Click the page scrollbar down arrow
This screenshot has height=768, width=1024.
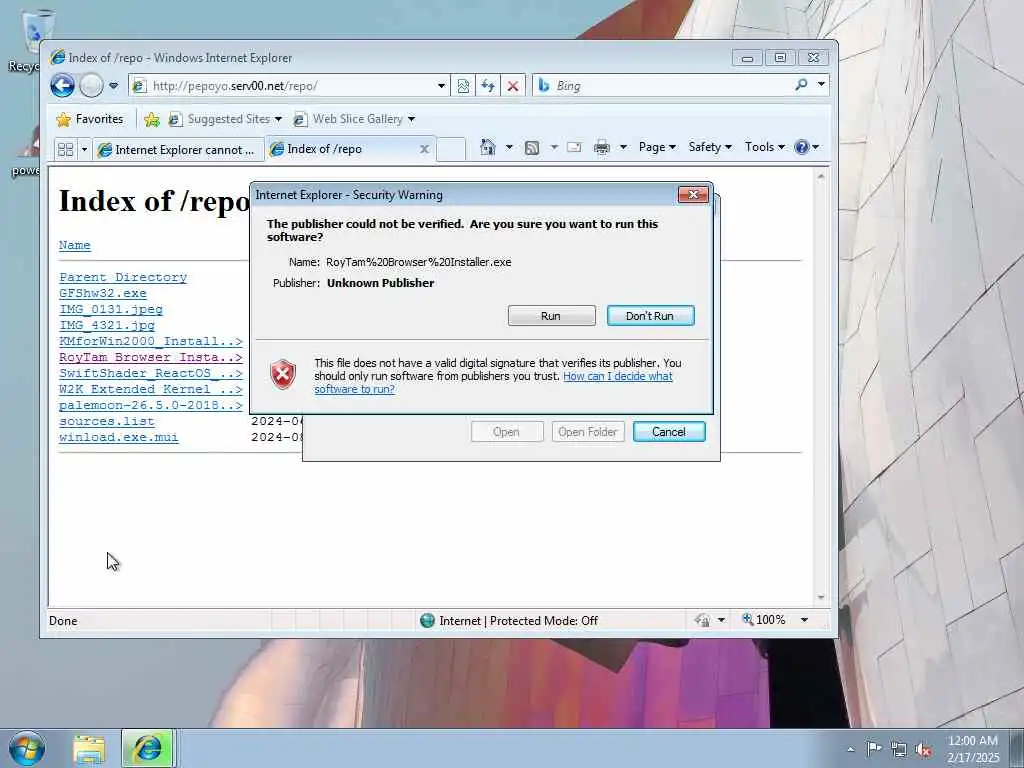click(821, 598)
